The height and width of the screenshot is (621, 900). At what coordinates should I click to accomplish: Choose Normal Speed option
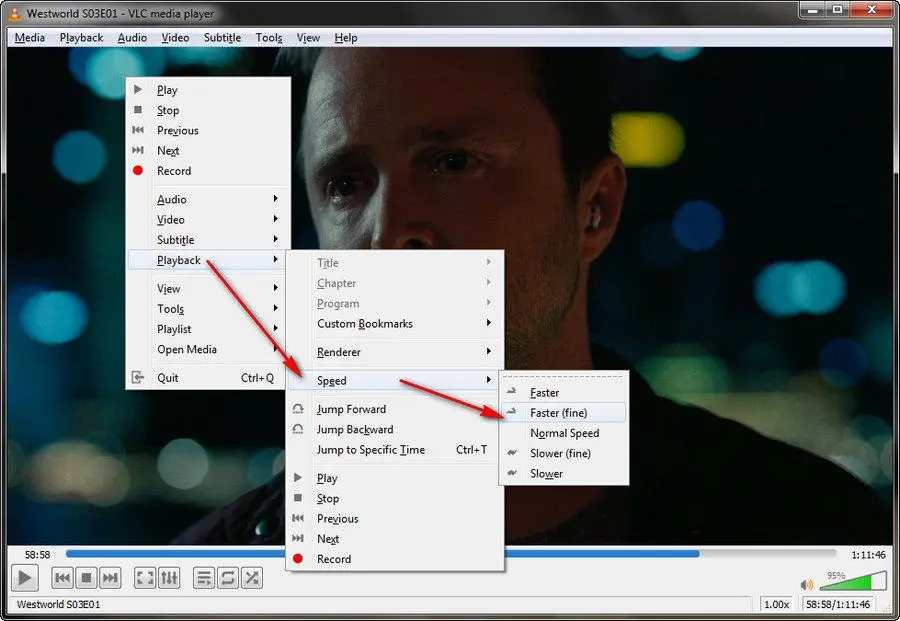[564, 433]
